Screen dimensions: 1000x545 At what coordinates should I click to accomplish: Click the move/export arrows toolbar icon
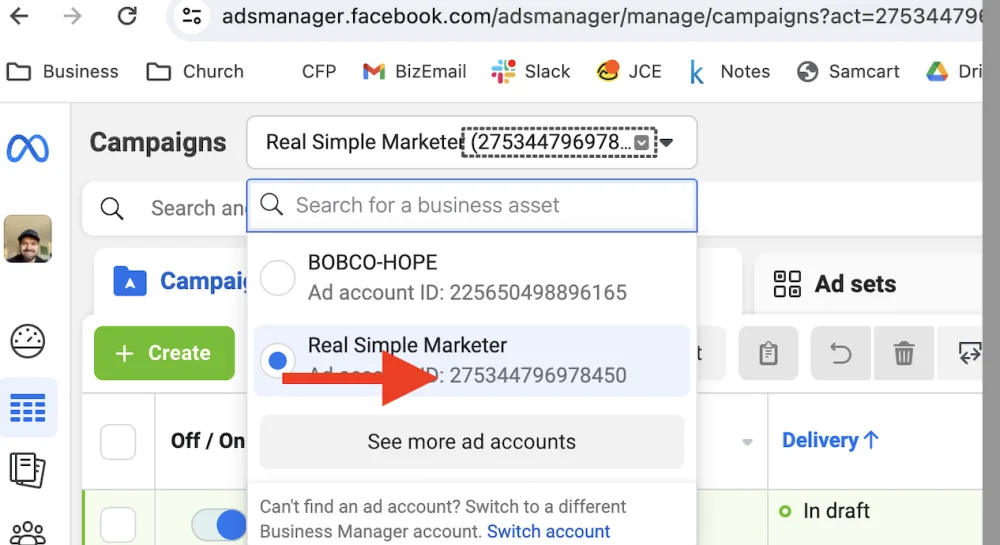969,353
